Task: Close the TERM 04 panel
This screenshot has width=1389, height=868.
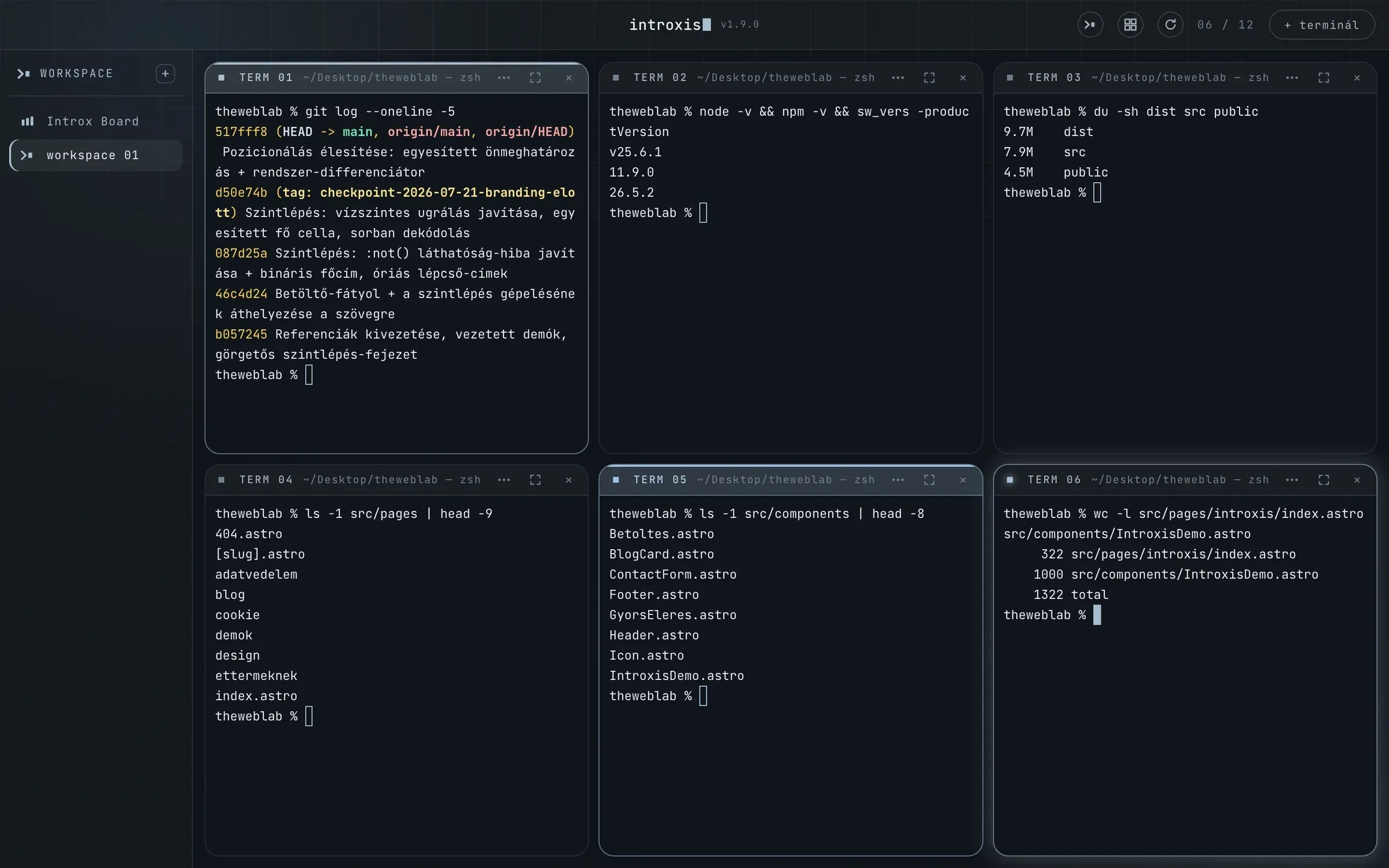Action: tap(569, 480)
